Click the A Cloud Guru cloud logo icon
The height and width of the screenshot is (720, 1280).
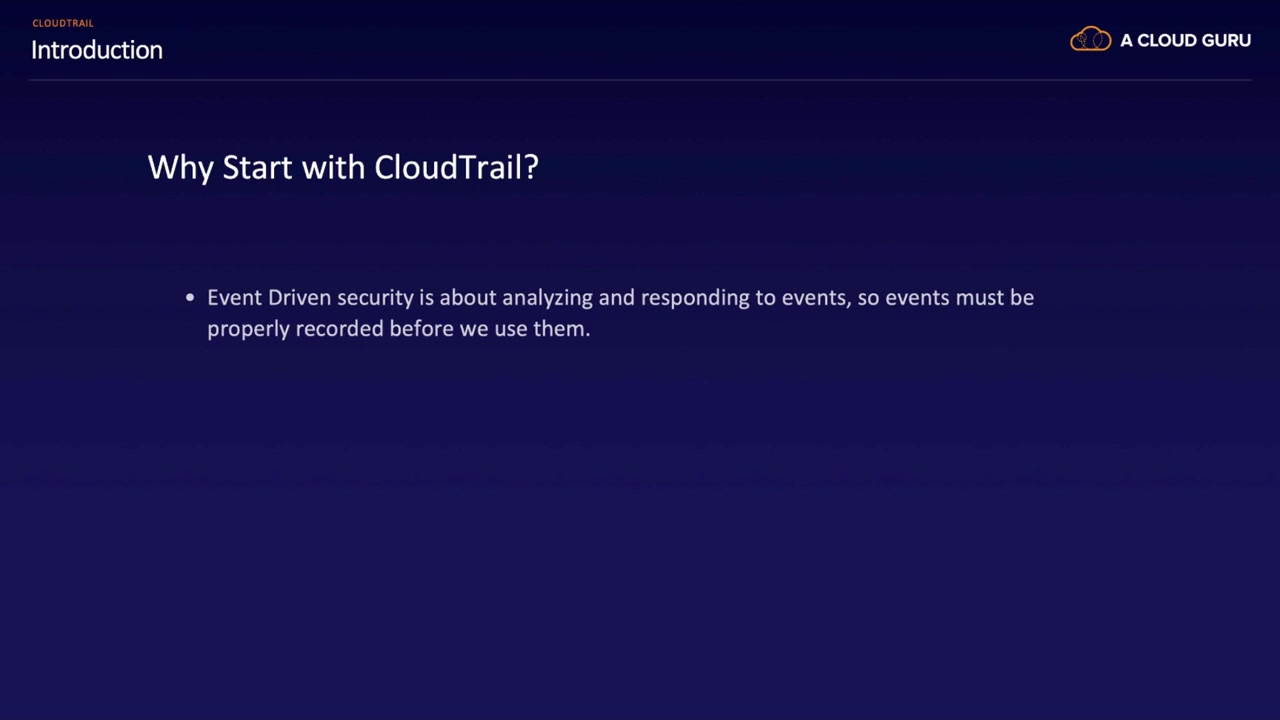click(1090, 40)
